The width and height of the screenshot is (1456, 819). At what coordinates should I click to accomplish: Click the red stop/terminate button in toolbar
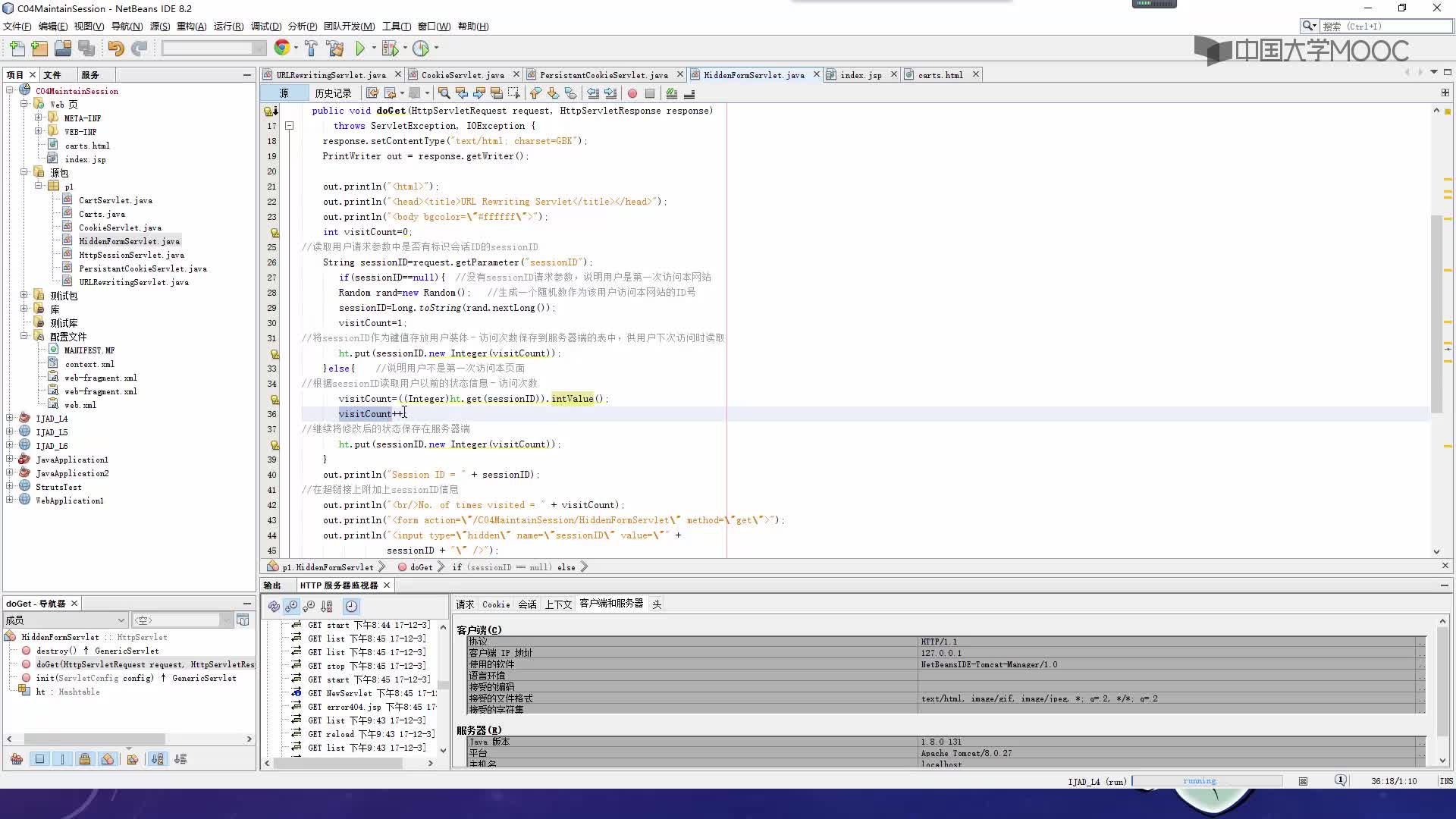632,93
